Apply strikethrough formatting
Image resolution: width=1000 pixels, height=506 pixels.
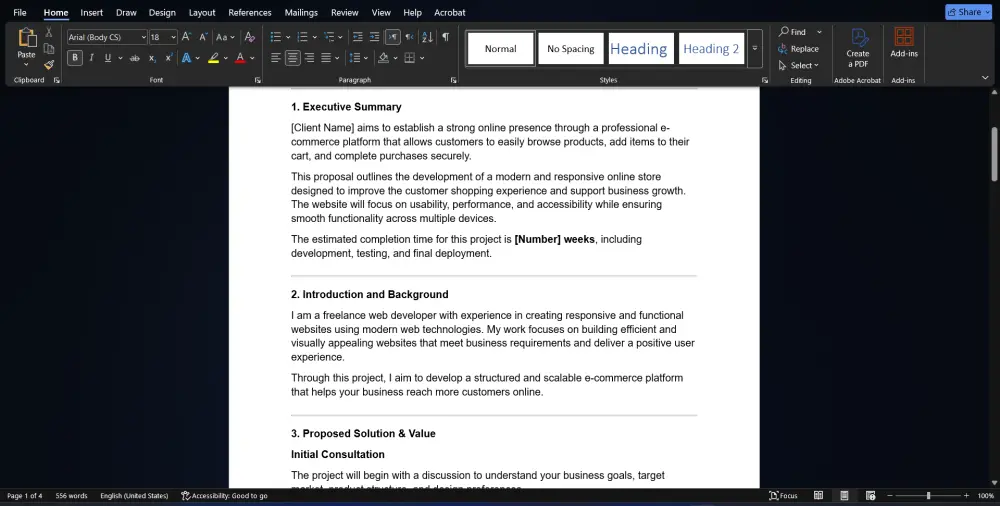point(135,58)
